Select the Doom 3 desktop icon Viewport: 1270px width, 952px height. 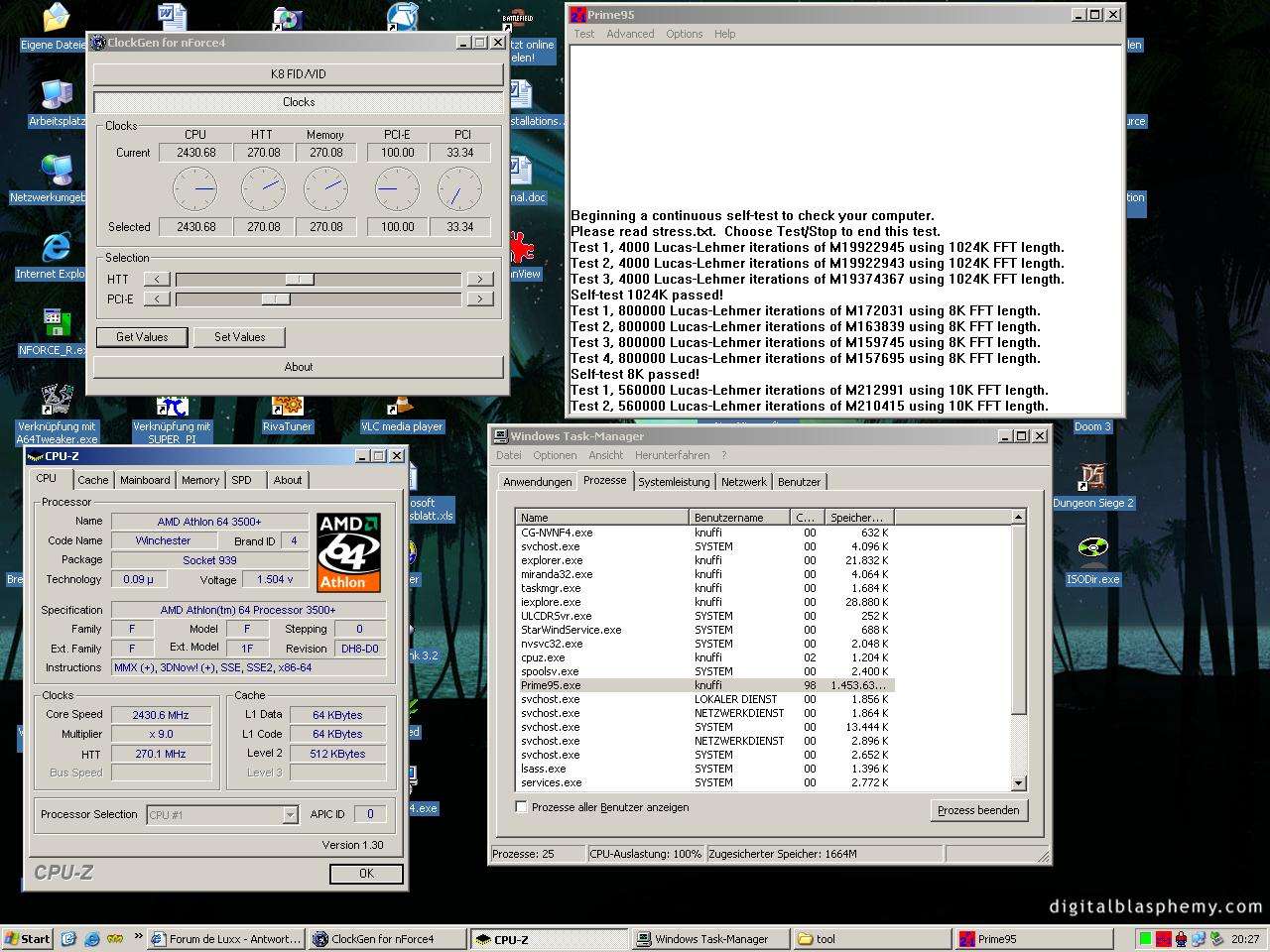pos(1092,426)
